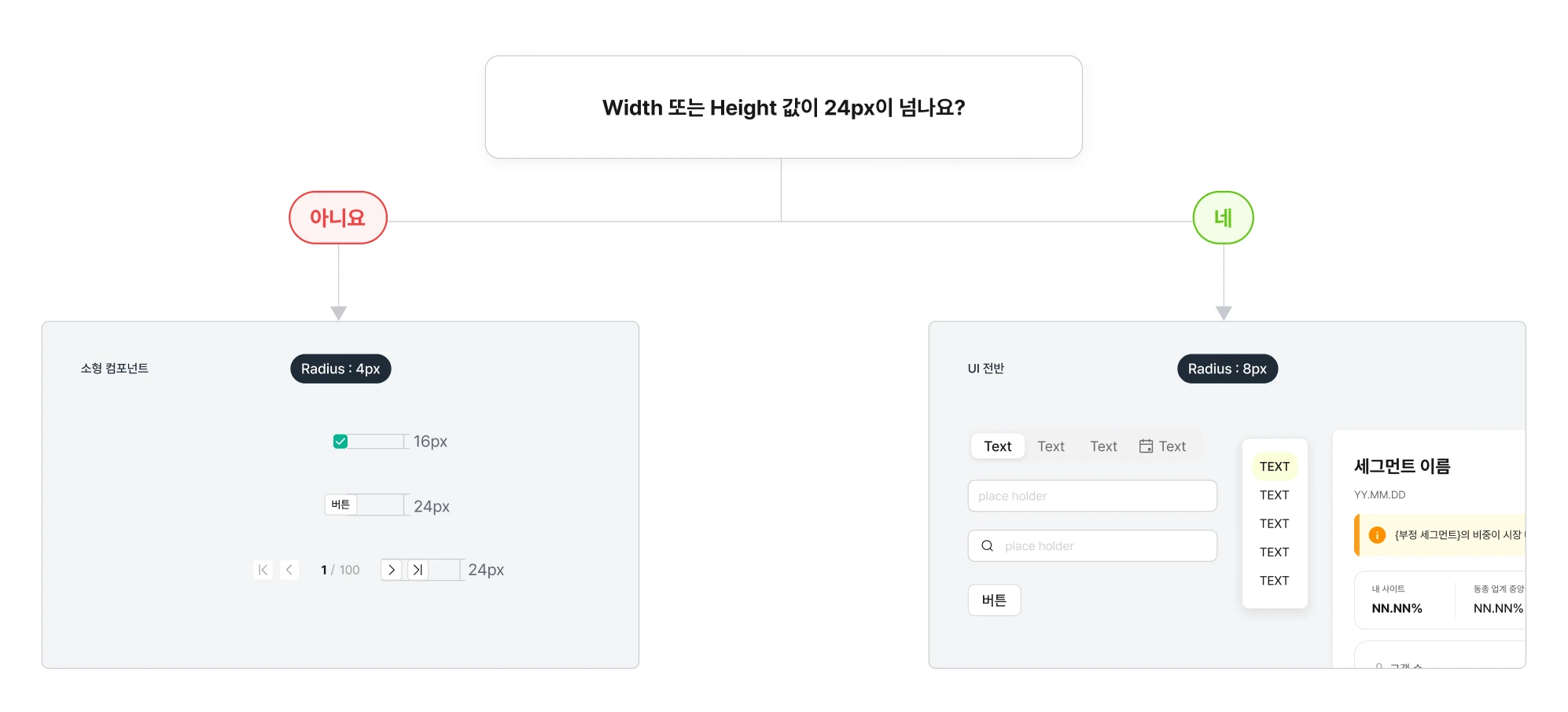The height and width of the screenshot is (712, 1568).
Task: Switch to the second Text tab
Action: click(1051, 446)
